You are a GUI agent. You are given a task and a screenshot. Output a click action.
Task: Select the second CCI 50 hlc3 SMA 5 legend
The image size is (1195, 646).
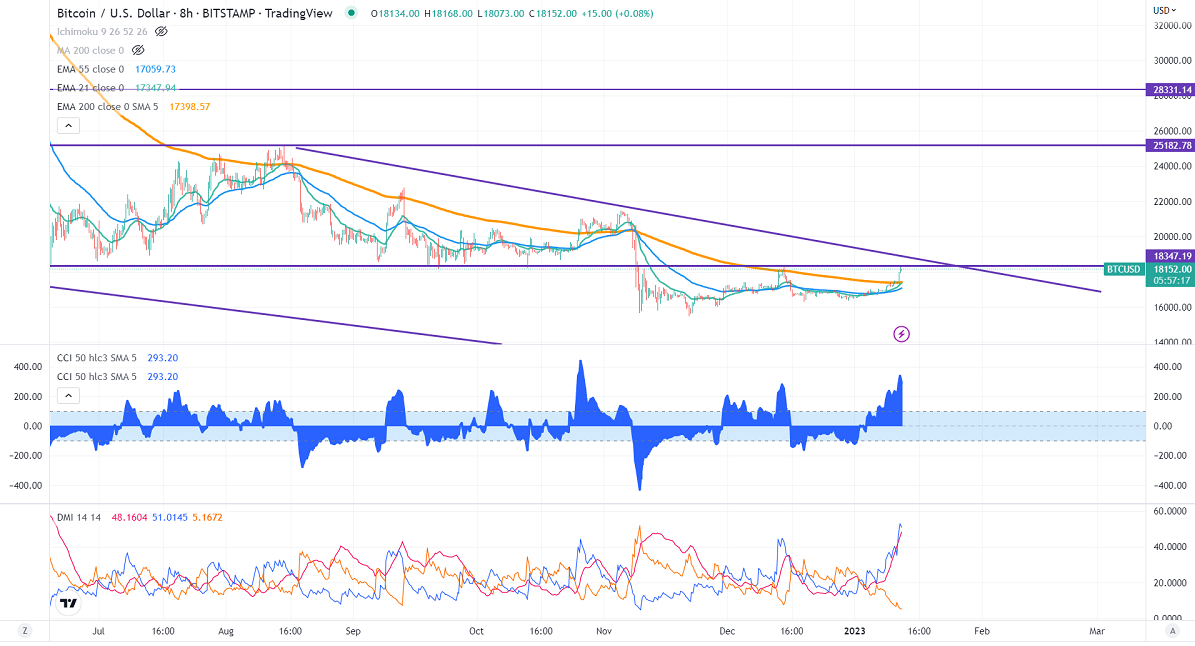(97, 376)
